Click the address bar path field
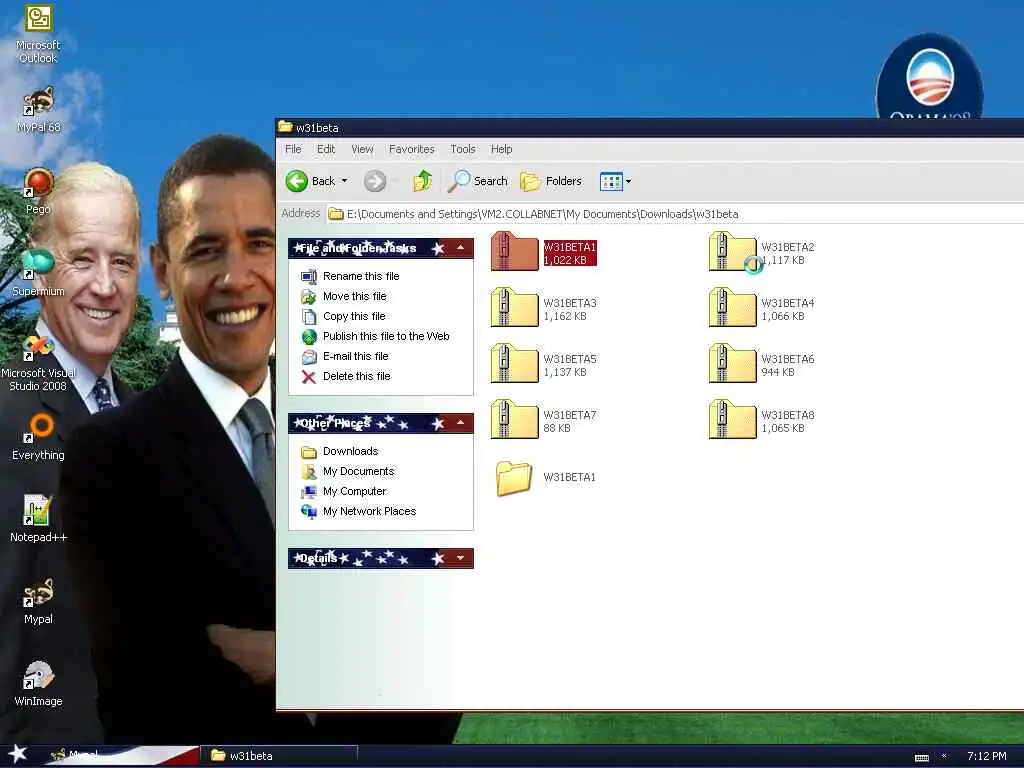1024x768 pixels. pos(675,214)
